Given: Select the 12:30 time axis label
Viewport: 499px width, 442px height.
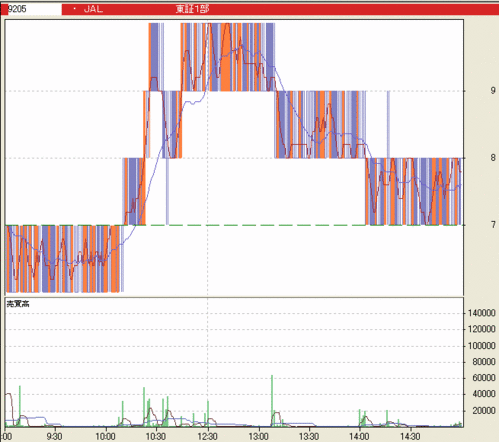Looking at the screenshot, I should (x=207, y=436).
